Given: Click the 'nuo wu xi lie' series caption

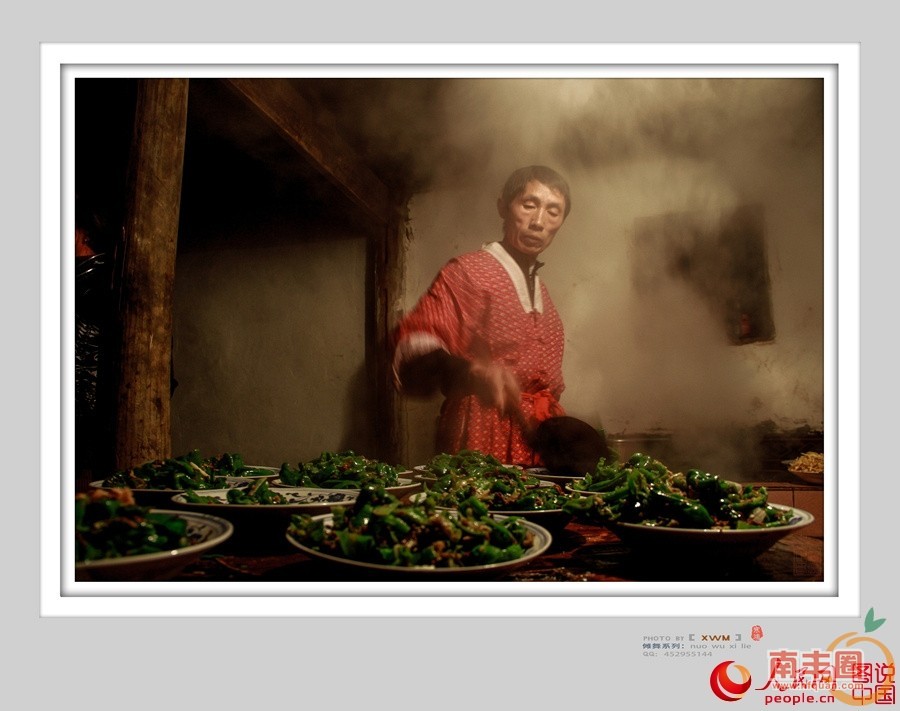Looking at the screenshot, I should click(718, 646).
